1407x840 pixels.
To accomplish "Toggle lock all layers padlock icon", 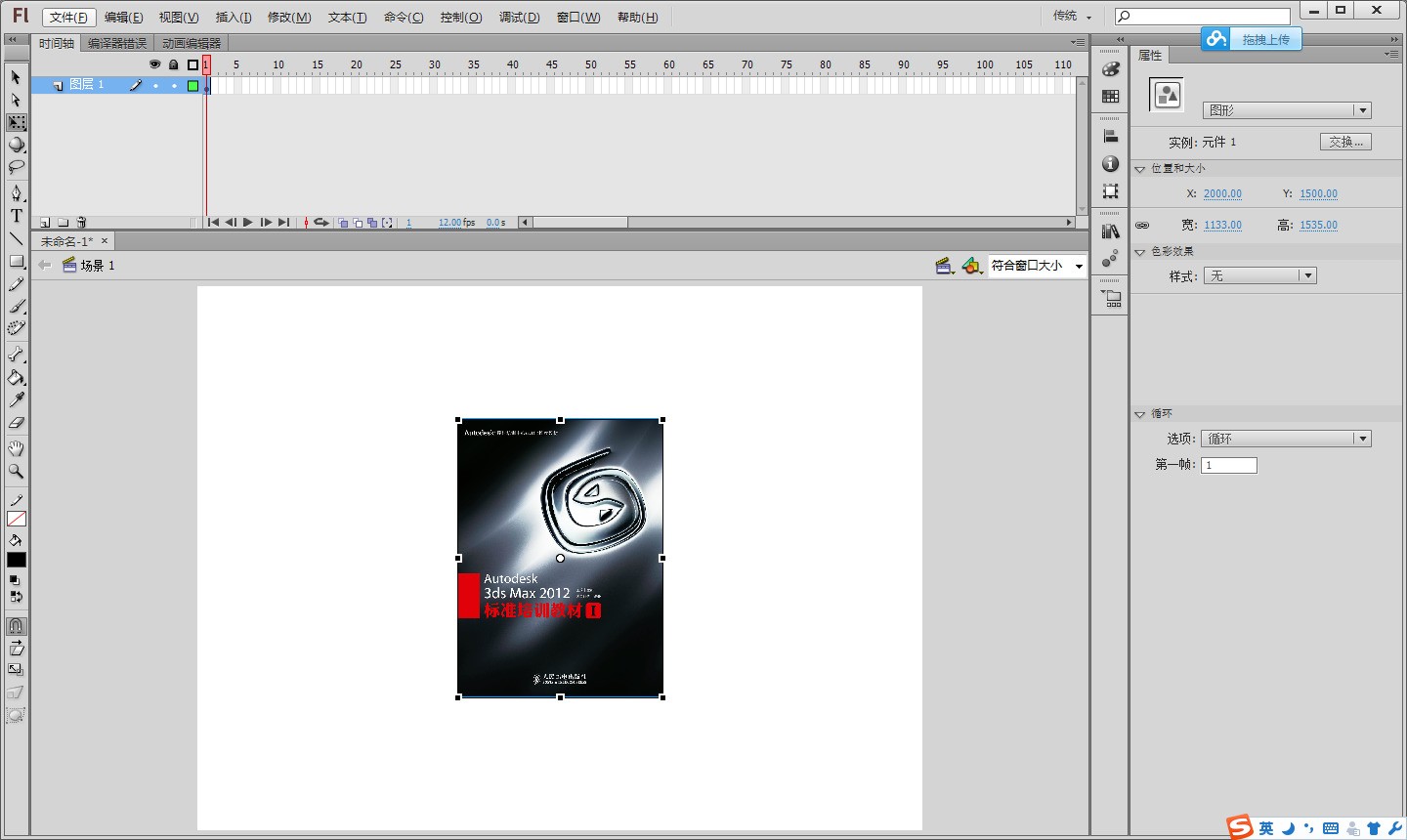I will pyautogui.click(x=174, y=64).
